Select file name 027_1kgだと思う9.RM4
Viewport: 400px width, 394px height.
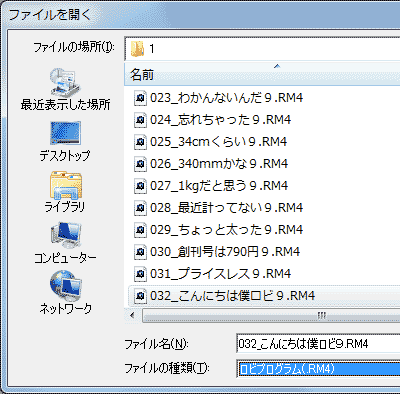[x=219, y=186]
